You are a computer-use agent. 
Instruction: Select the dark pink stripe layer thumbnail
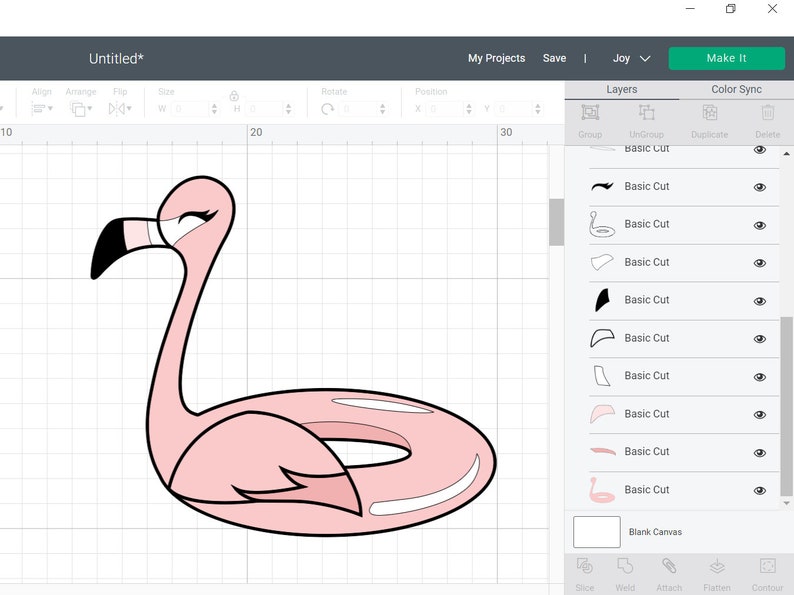point(602,451)
